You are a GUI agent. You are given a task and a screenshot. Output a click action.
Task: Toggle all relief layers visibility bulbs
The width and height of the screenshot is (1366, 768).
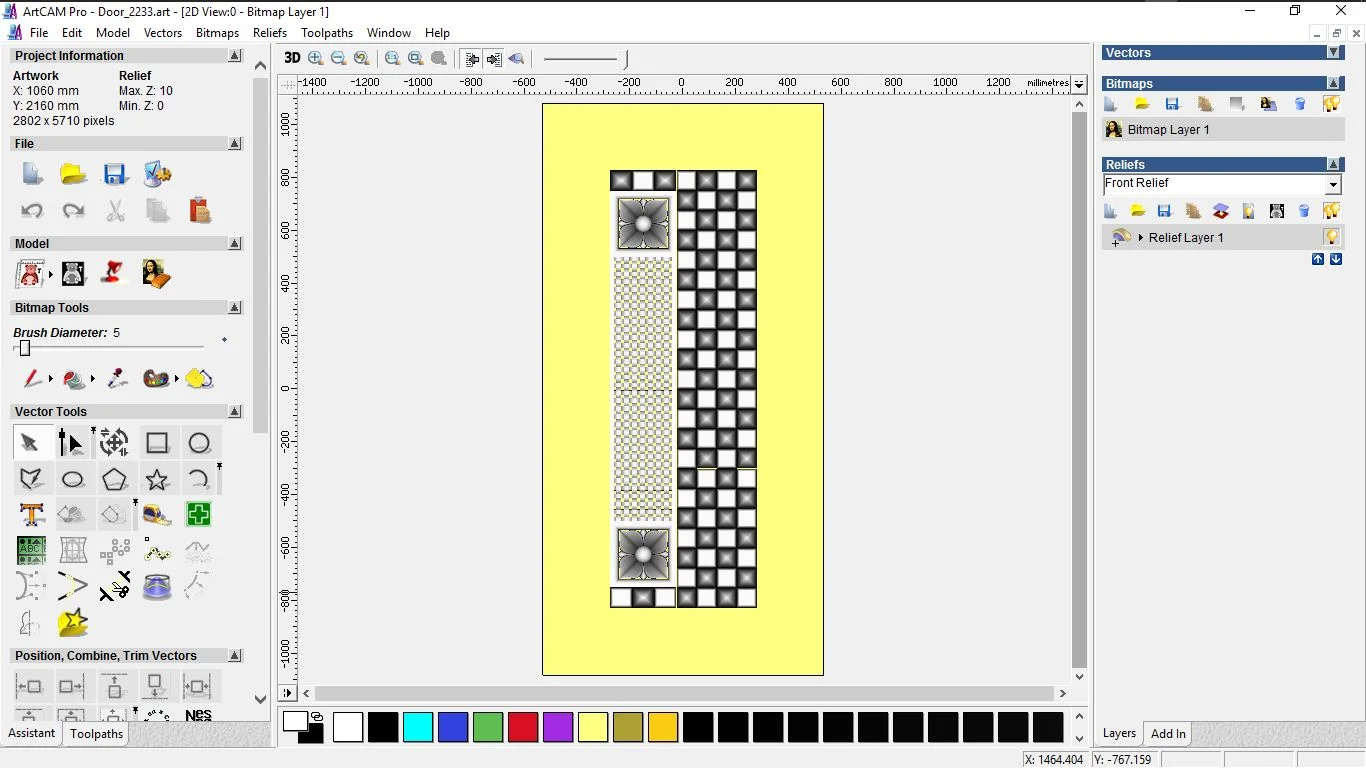1331,211
